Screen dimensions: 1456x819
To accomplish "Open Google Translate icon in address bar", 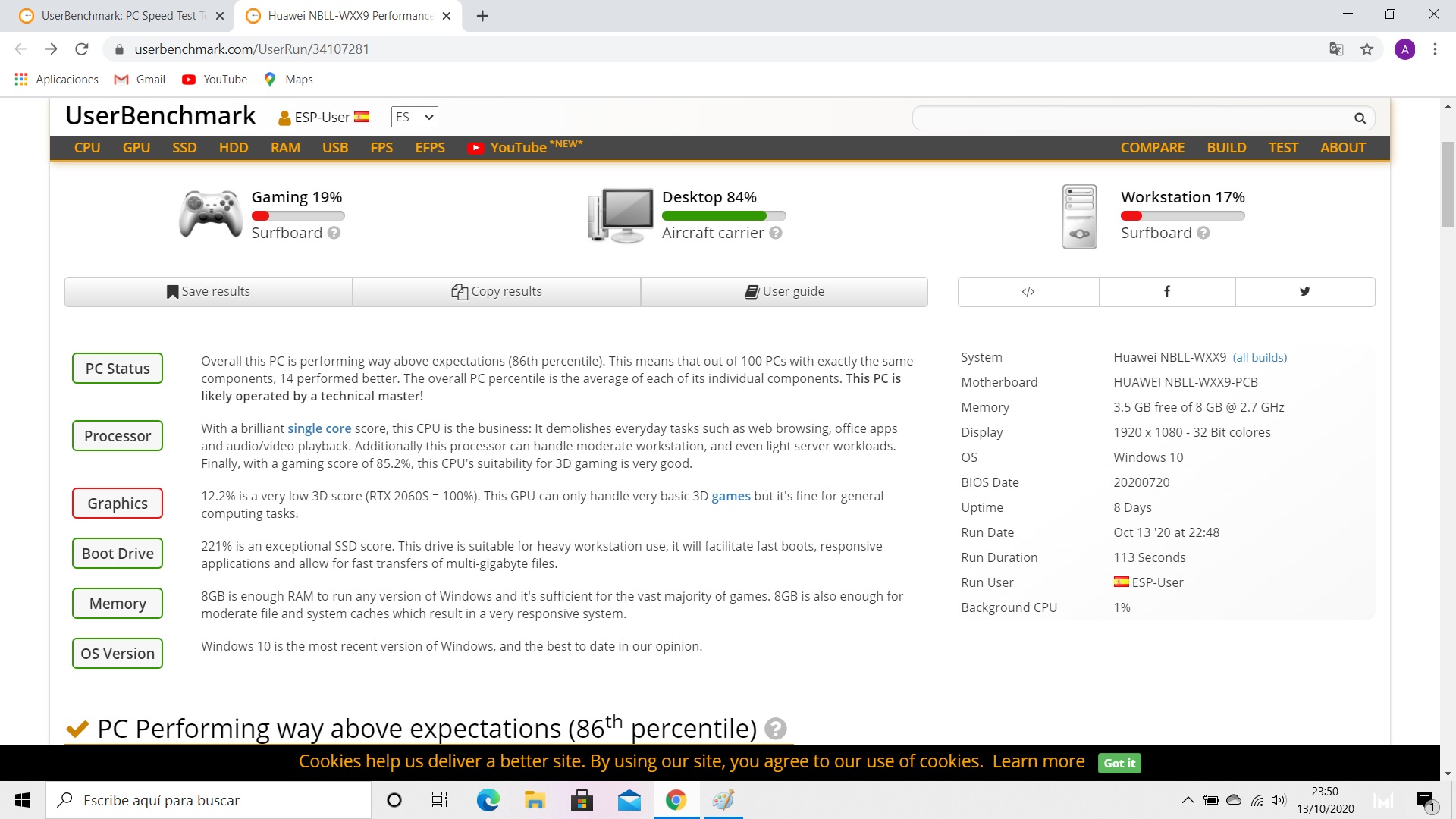I will coord(1336,49).
